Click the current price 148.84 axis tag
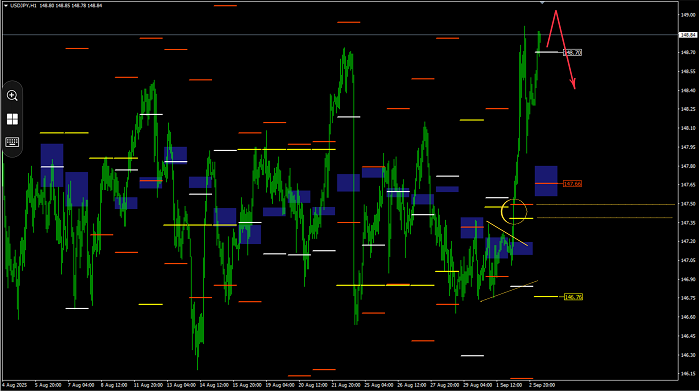The image size is (700, 391). click(688, 35)
